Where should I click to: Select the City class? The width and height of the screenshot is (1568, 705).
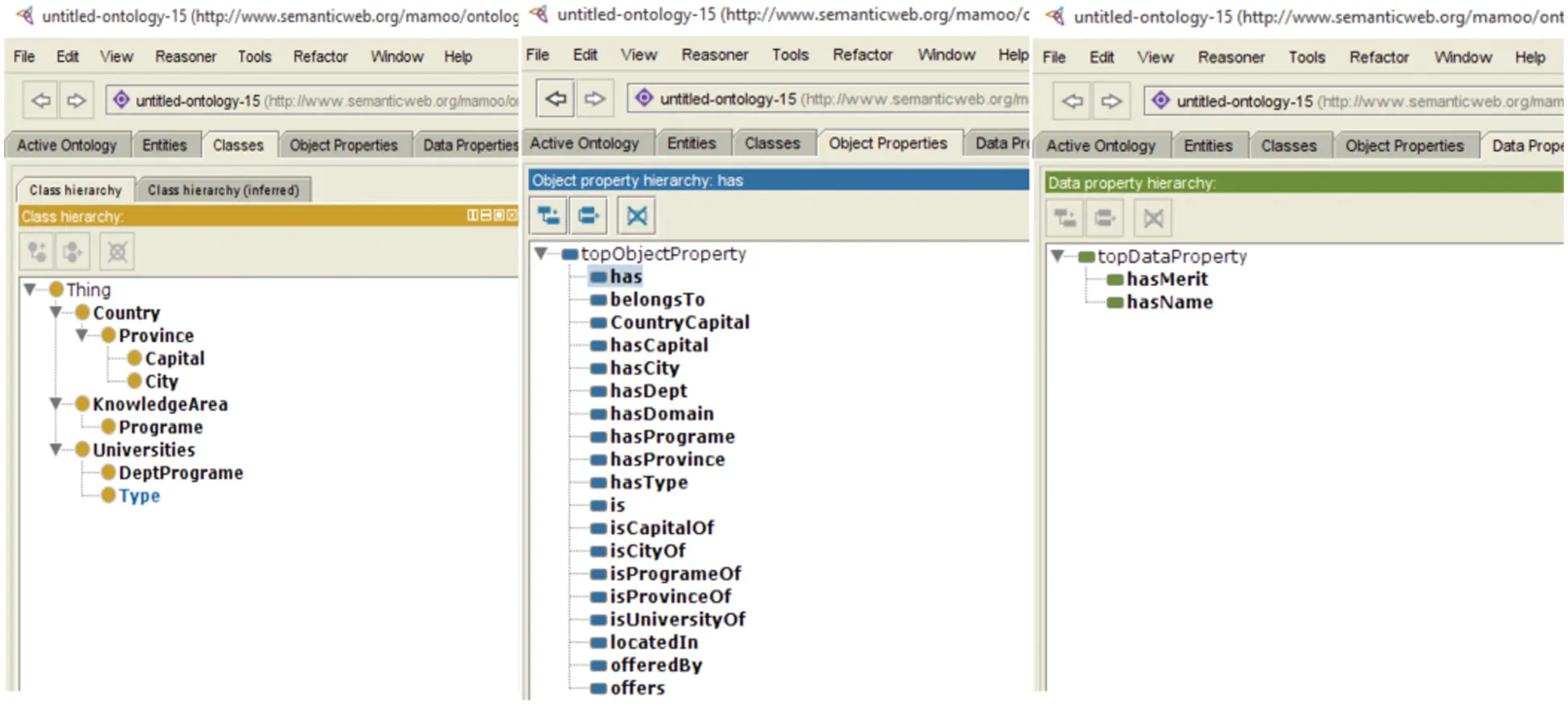(162, 381)
